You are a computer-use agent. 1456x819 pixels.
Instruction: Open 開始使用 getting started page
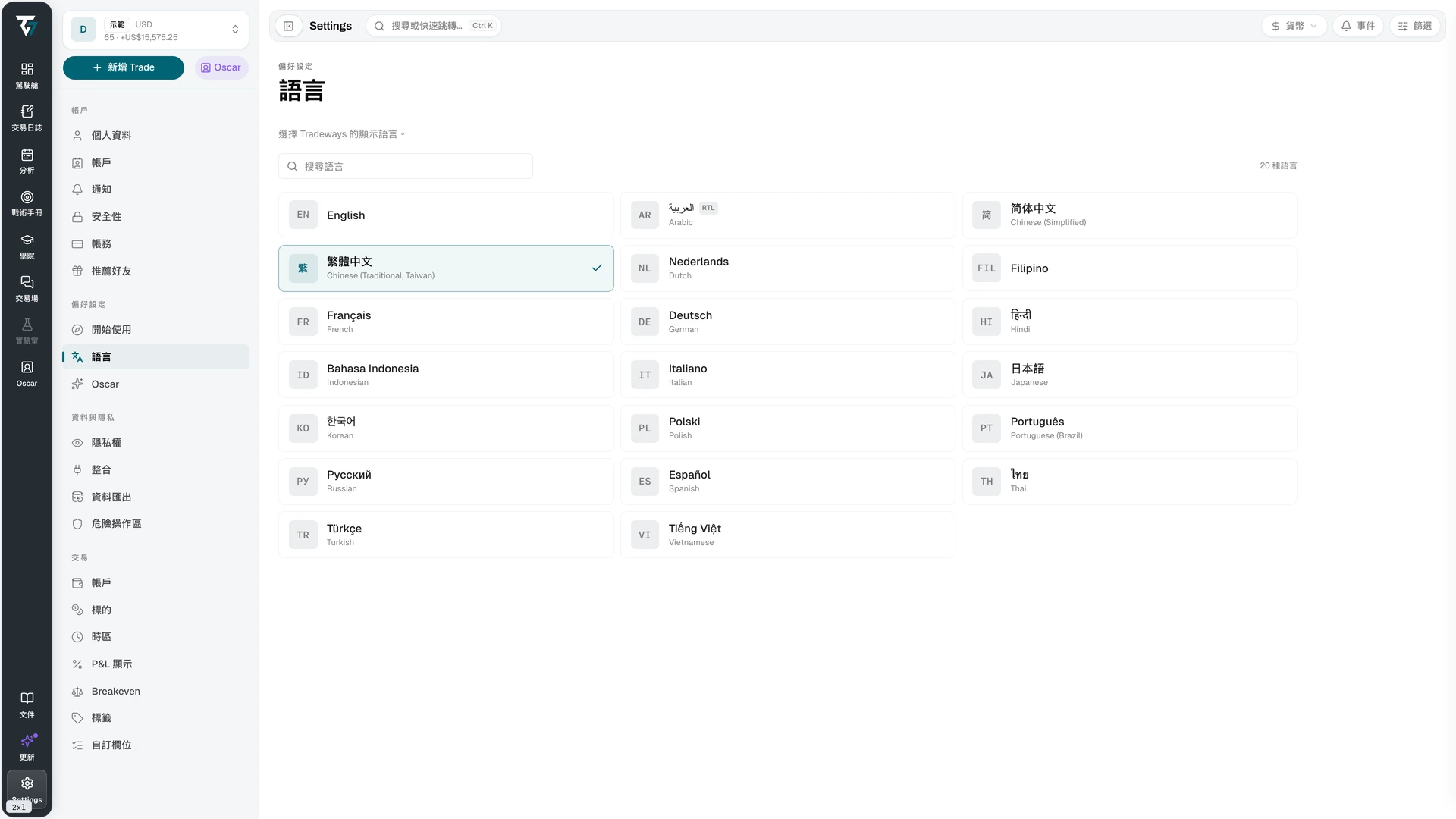pos(155,330)
